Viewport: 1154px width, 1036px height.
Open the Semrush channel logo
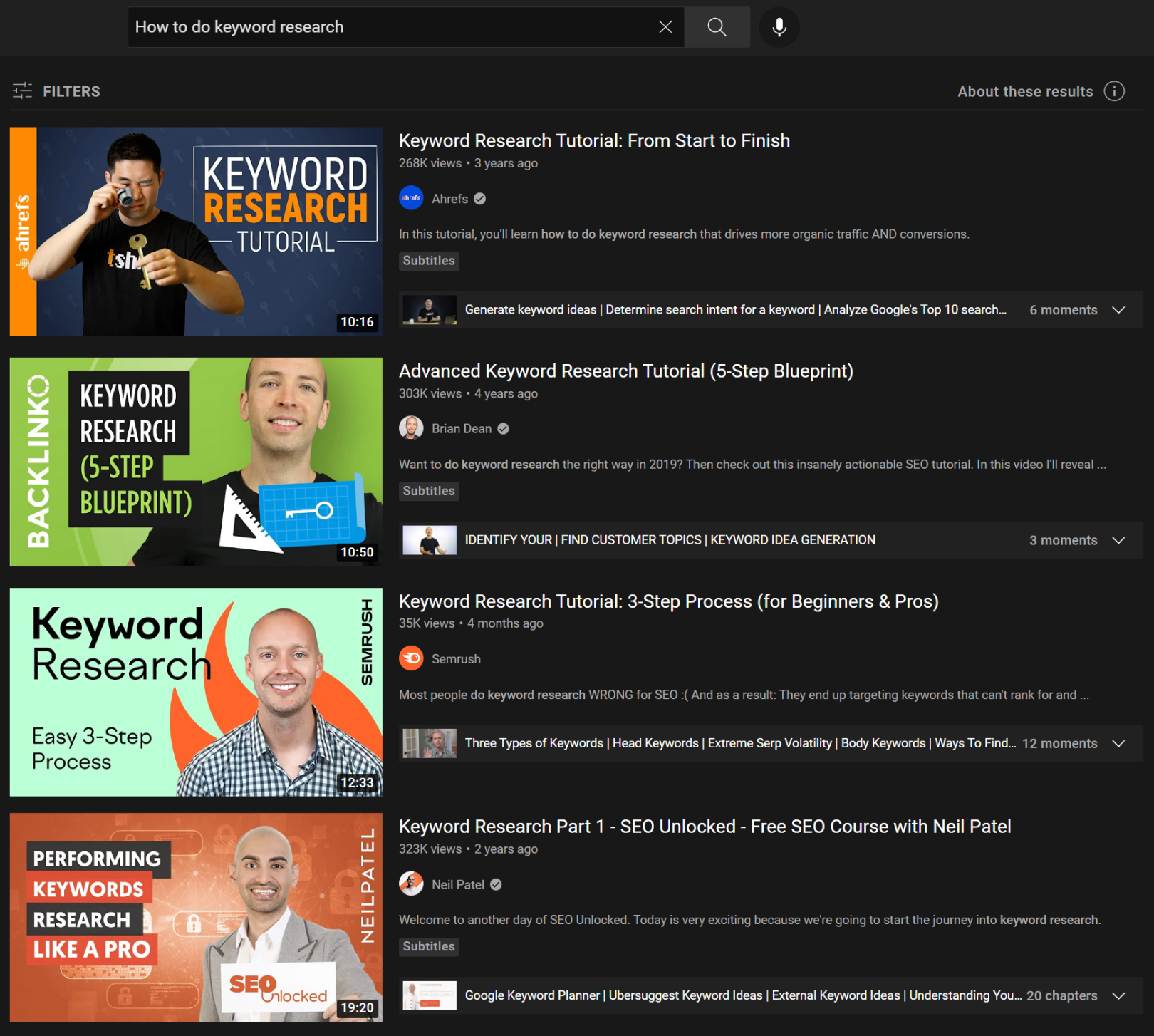coord(411,658)
